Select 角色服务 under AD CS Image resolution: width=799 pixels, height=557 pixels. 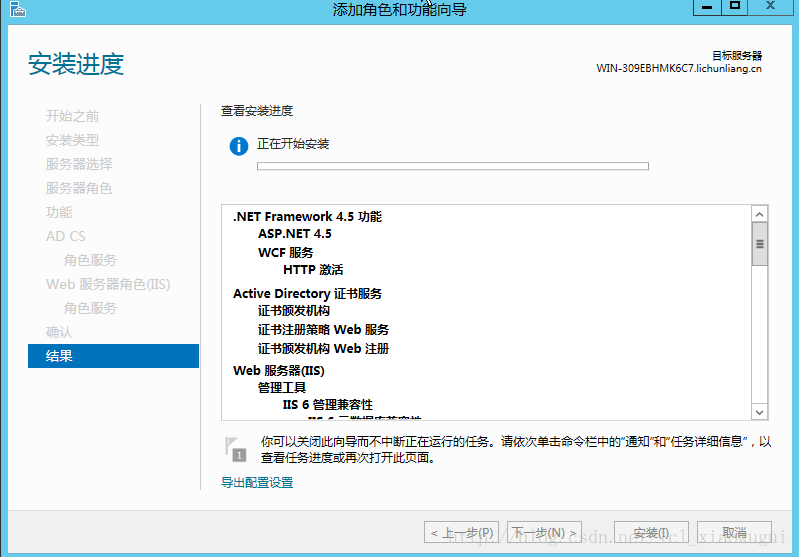pyautogui.click(x=90, y=260)
